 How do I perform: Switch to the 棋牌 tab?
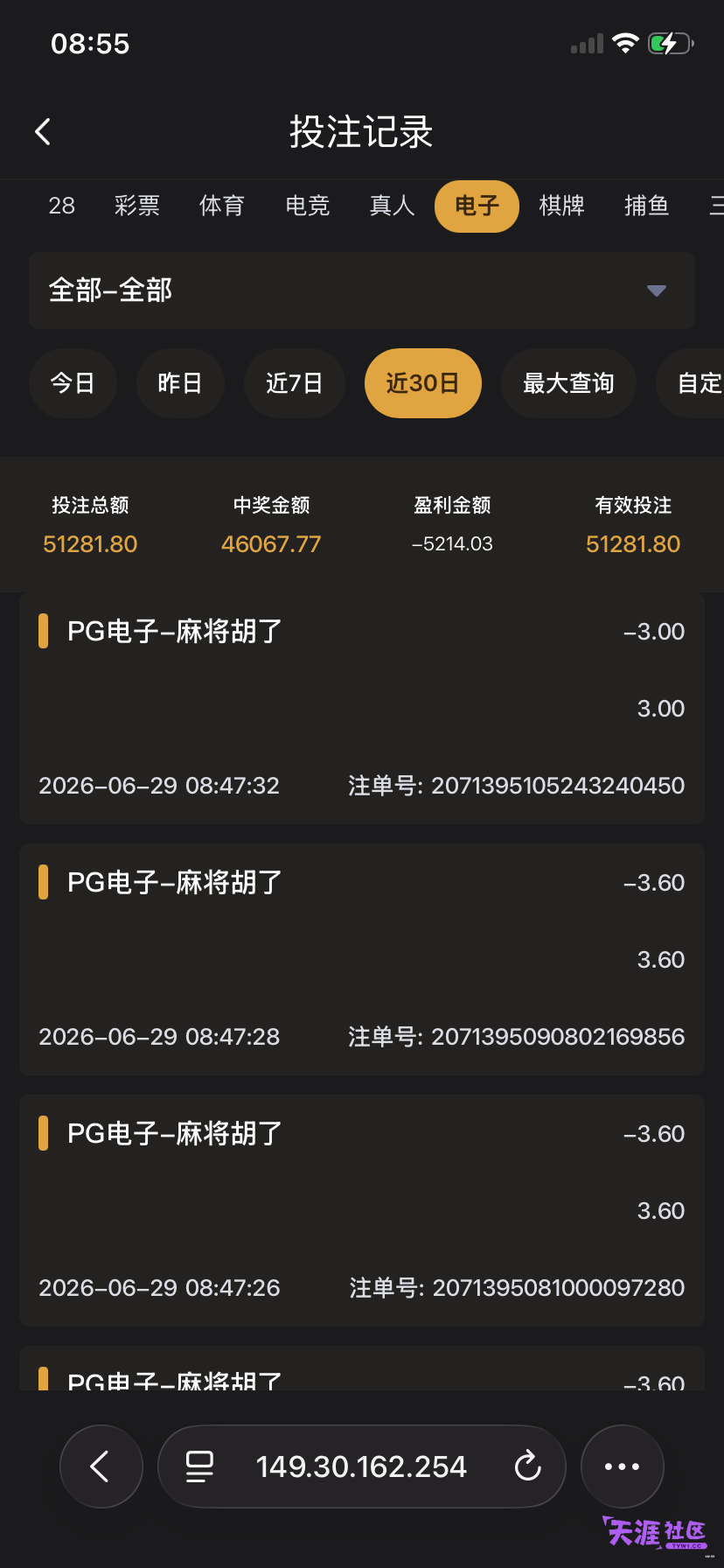561,206
